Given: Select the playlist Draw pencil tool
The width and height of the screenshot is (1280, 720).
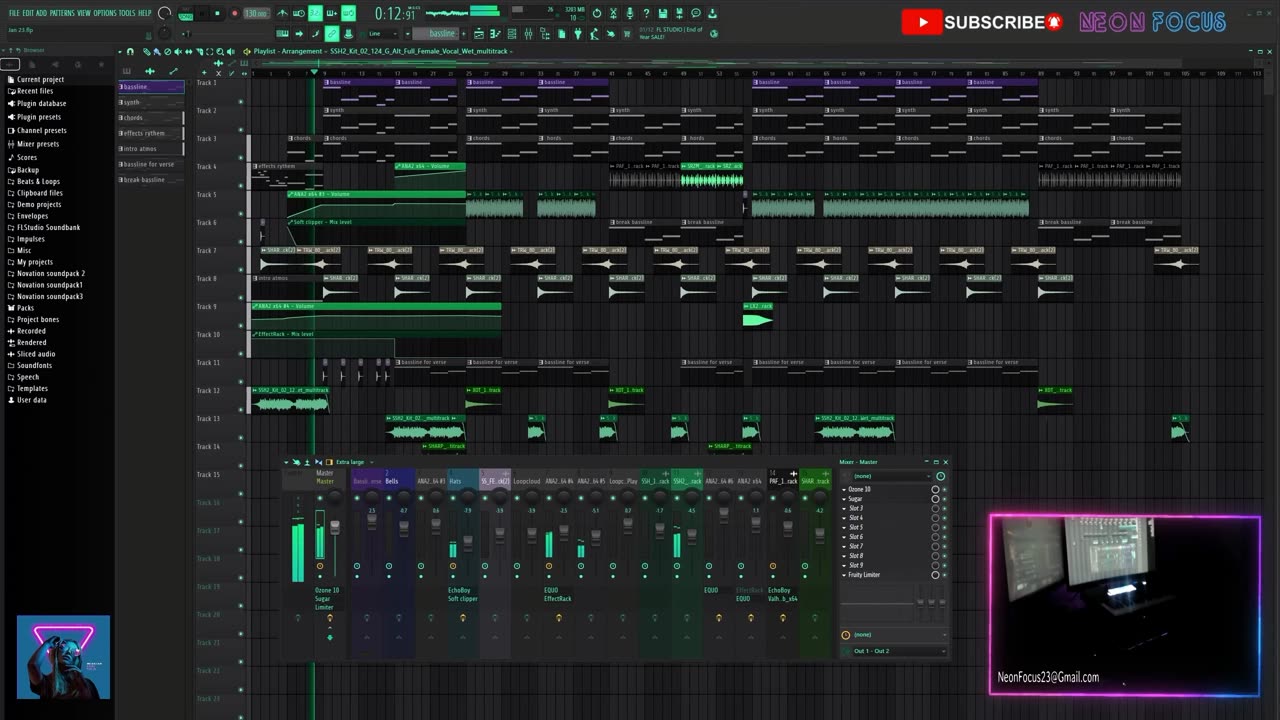Looking at the screenshot, I should pyautogui.click(x=147, y=52).
